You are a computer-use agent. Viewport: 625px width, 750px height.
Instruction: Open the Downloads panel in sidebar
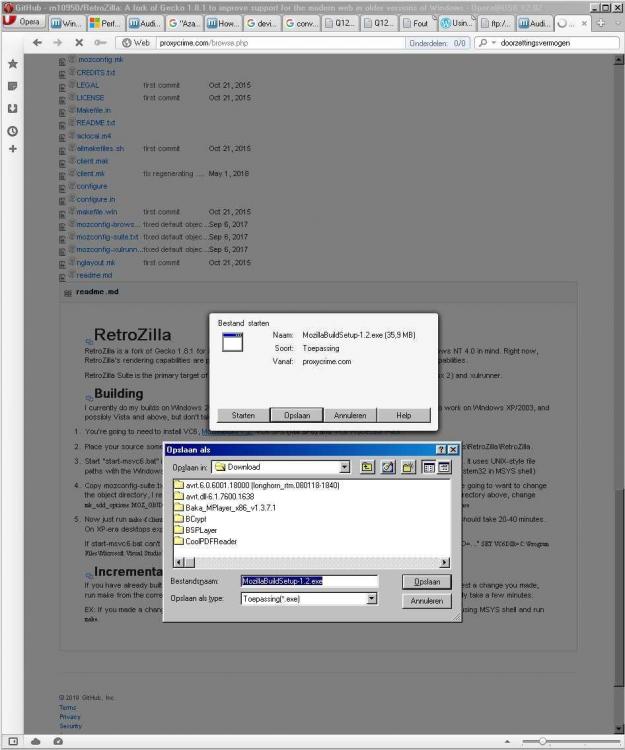click(13, 109)
